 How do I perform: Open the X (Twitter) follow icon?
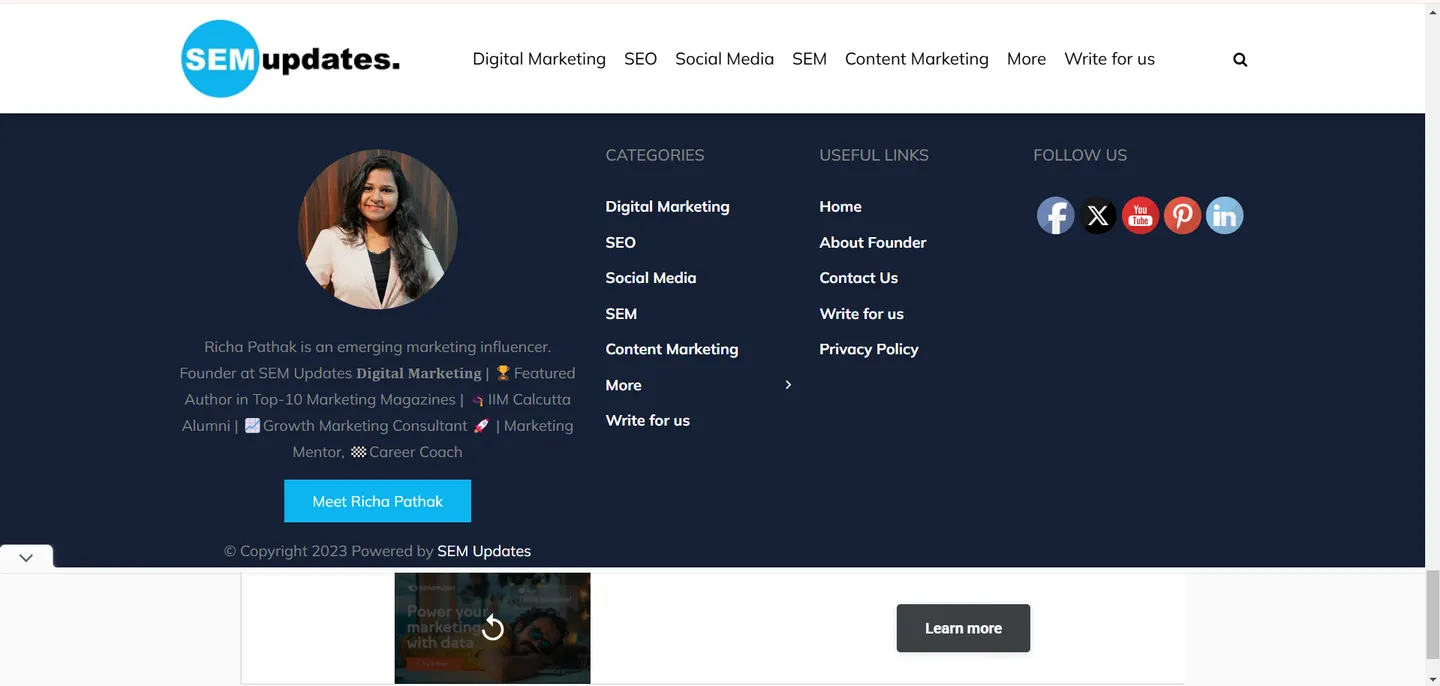point(1098,215)
